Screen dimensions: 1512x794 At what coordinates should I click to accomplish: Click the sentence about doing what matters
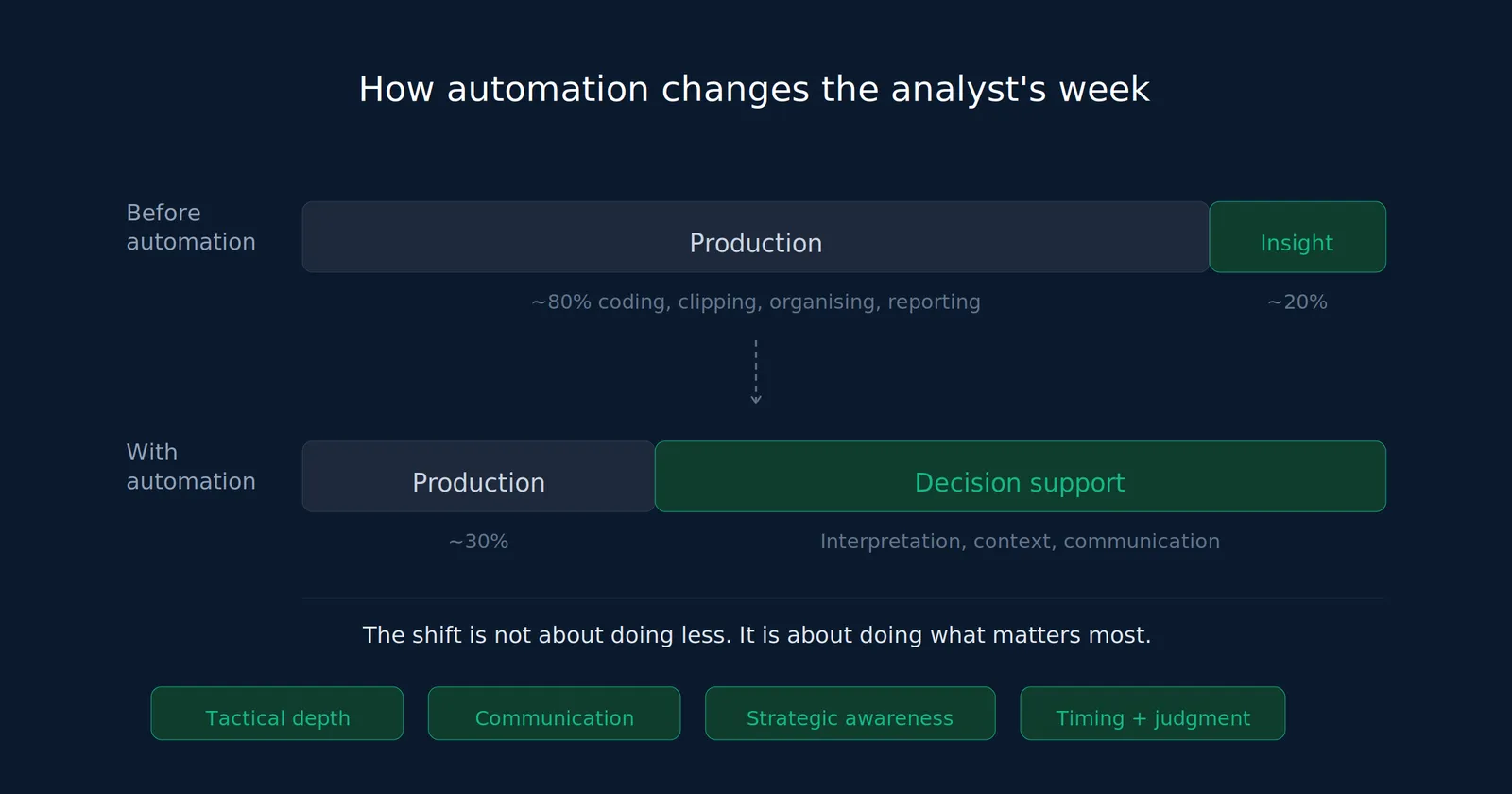[756, 635]
